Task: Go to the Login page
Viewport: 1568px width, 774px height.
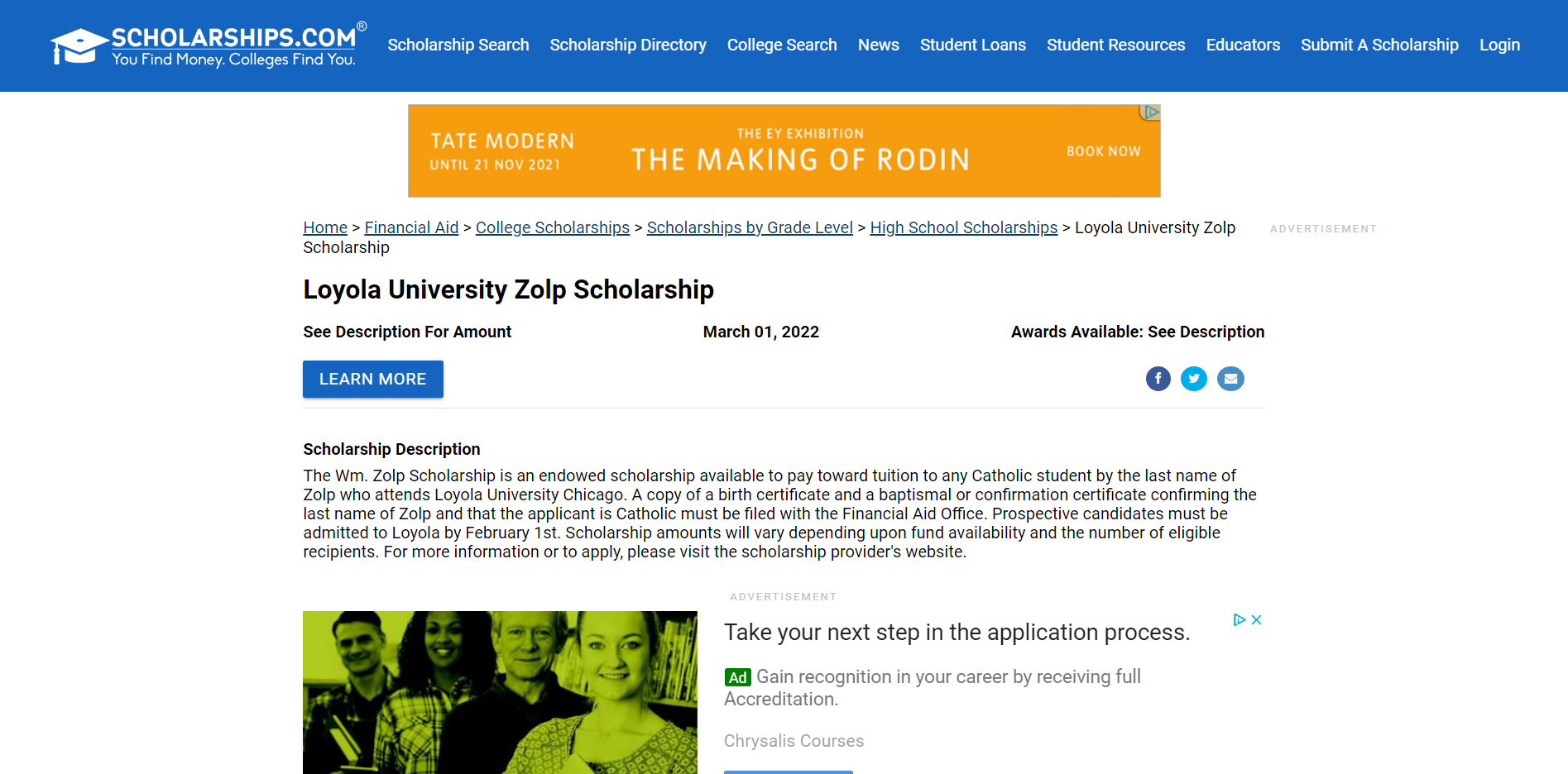Action: 1499,45
